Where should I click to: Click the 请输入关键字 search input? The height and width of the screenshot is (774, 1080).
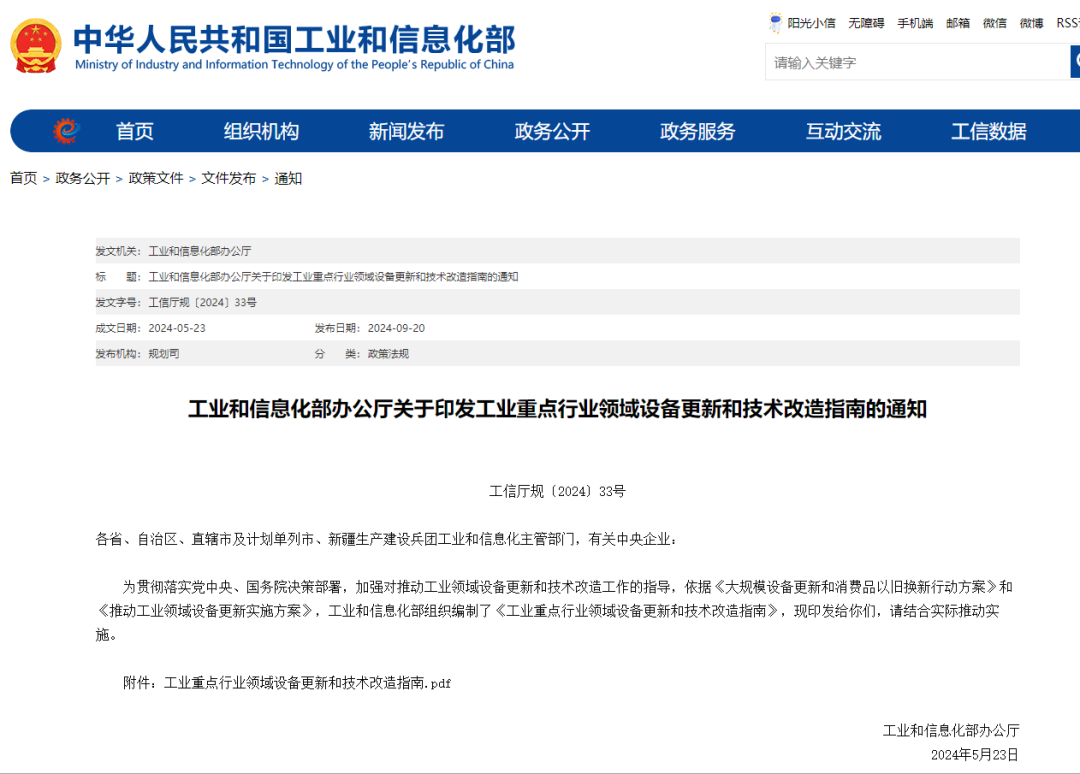pyautogui.click(x=916, y=62)
